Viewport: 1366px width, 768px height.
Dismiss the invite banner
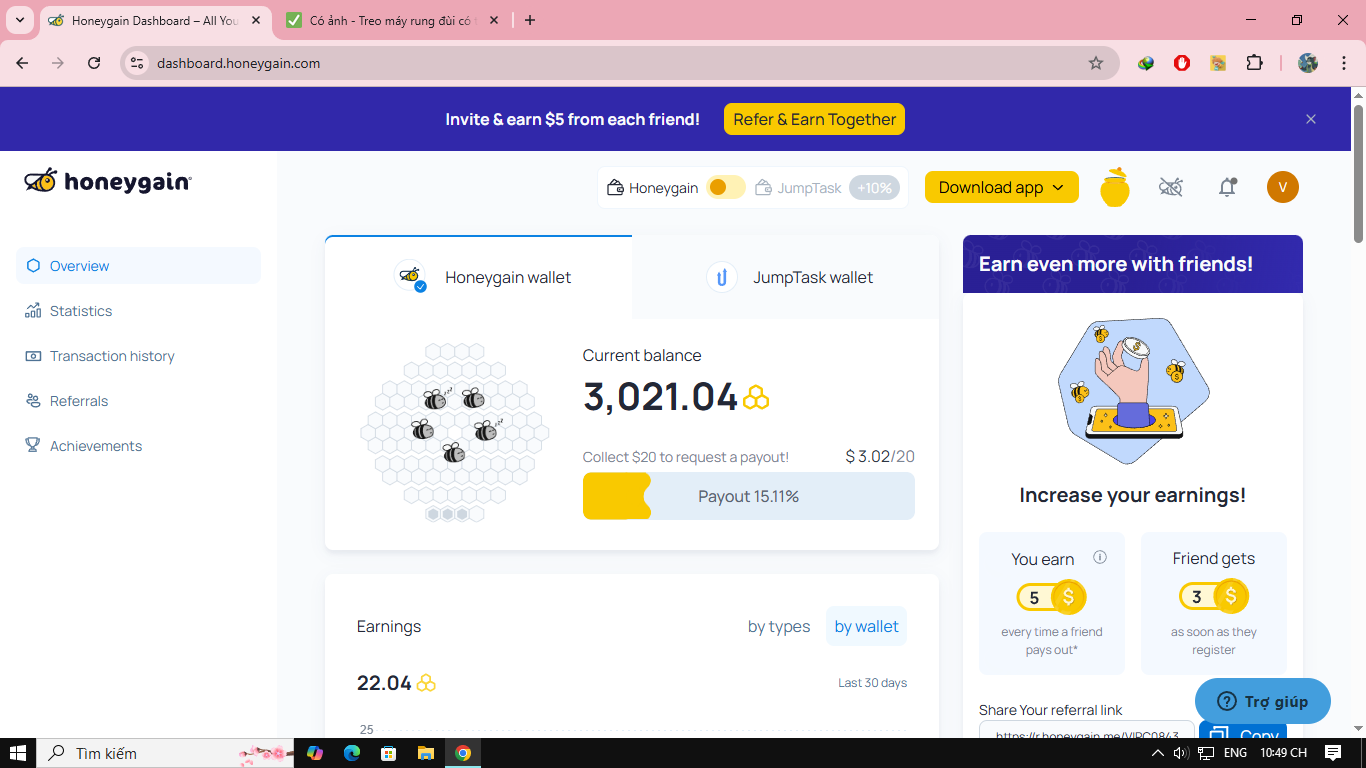coord(1311,119)
